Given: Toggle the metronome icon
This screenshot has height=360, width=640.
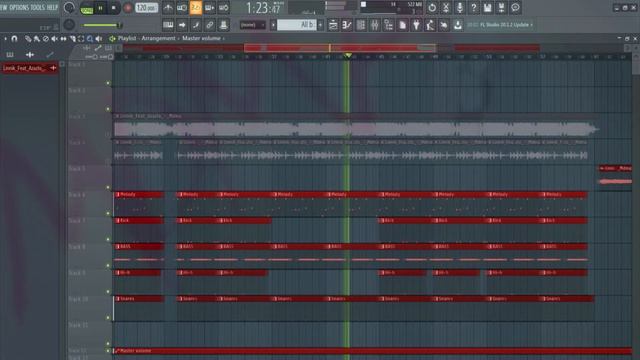Looking at the screenshot, I should 168,7.
